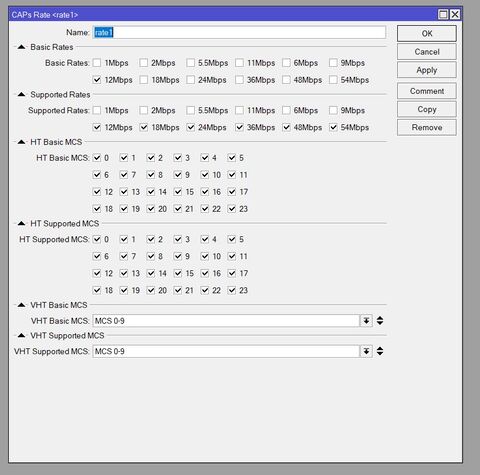Viewport: 480px width, 475px height.
Task: Collapse the VHT Basic MCS section
Action: click(x=21, y=305)
